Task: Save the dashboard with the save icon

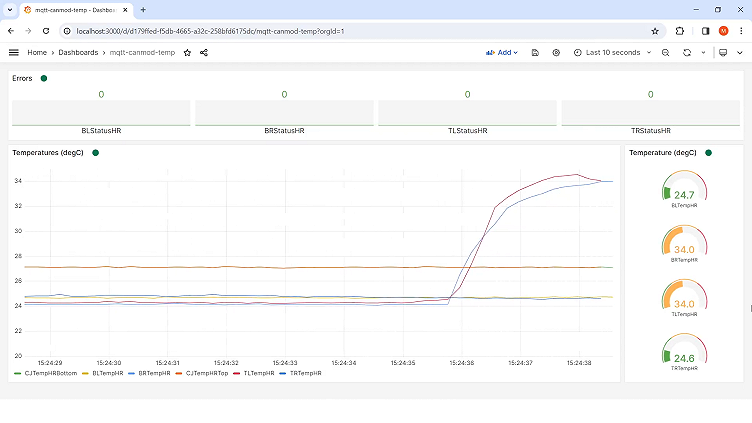Action: tap(535, 53)
